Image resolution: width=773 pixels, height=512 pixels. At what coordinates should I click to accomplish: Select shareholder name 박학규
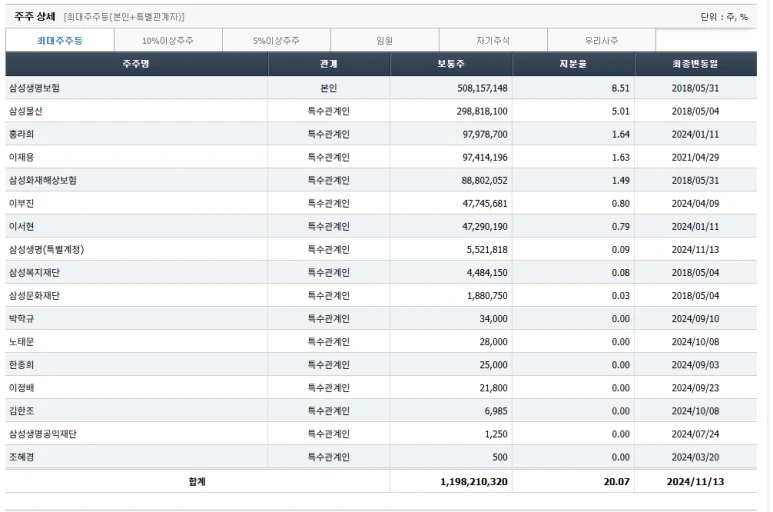click(21, 319)
